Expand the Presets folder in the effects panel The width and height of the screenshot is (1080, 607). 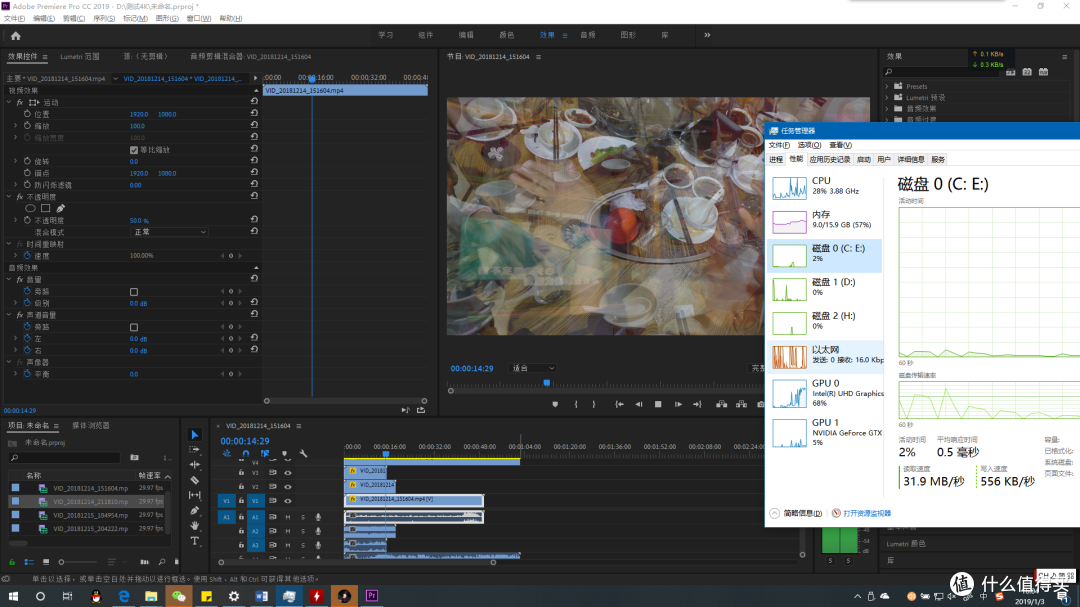(x=887, y=86)
